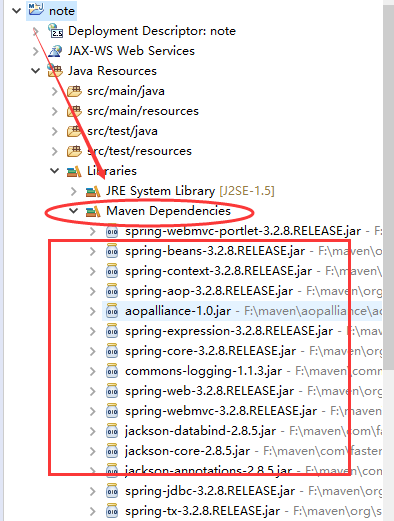This screenshot has width=394, height=521.
Task: Click the spring-aop jar icon
Action: [112, 291]
